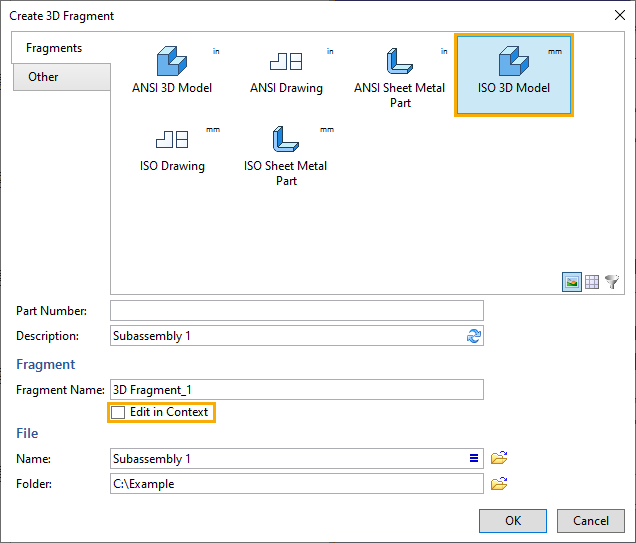Pick the ANSI Sheet Metal Part template

tap(400, 76)
